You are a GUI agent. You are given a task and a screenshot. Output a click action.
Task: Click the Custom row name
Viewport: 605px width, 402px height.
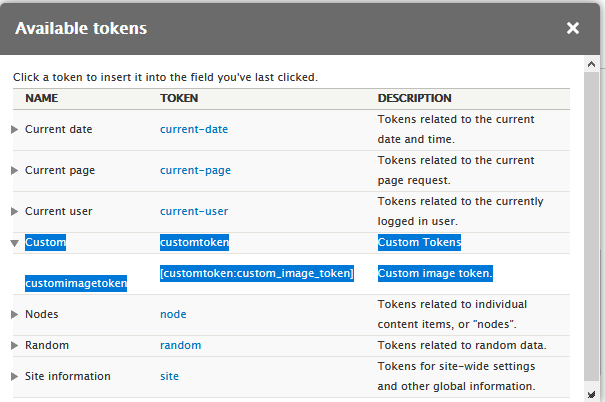(45, 242)
